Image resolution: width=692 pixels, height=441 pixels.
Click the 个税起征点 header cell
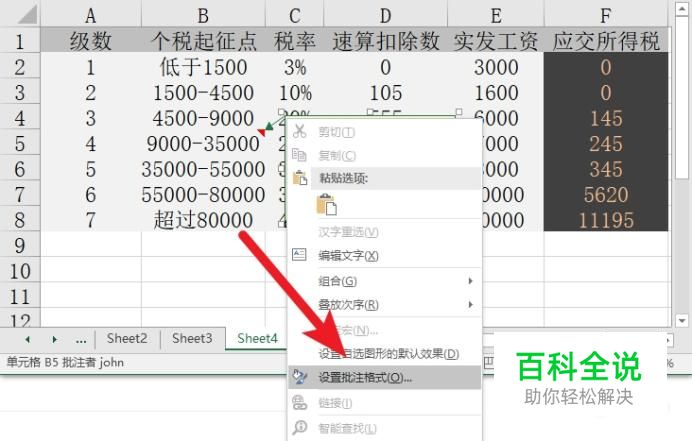(203, 41)
